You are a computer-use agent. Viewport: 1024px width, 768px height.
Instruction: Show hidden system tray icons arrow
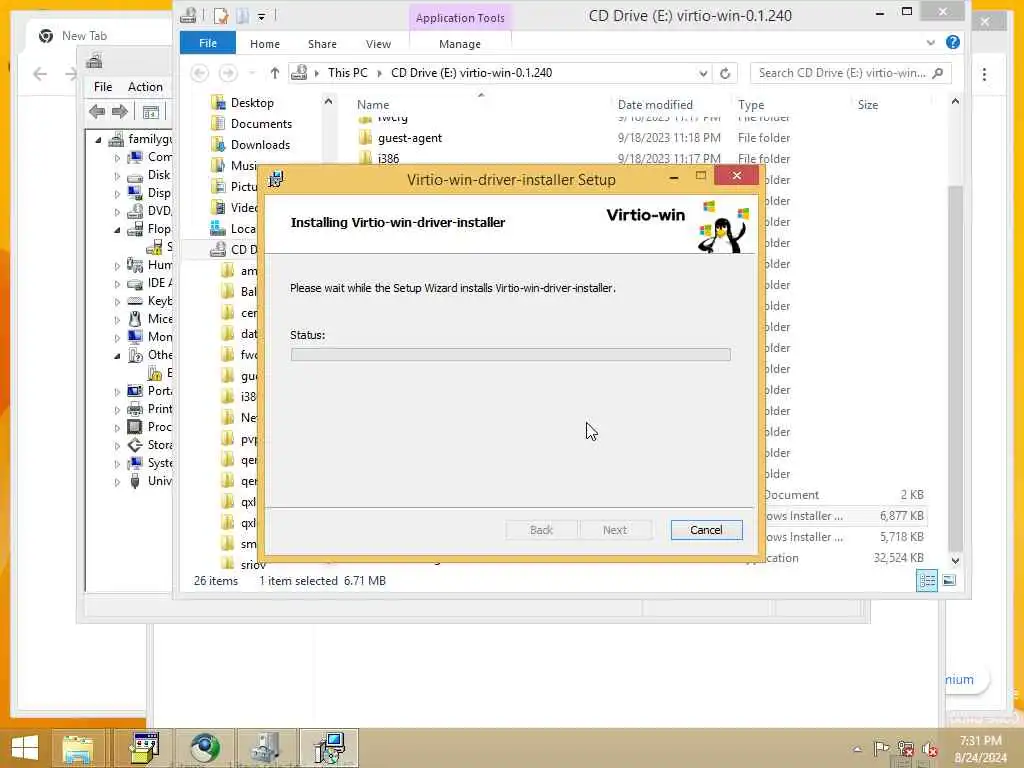857,749
